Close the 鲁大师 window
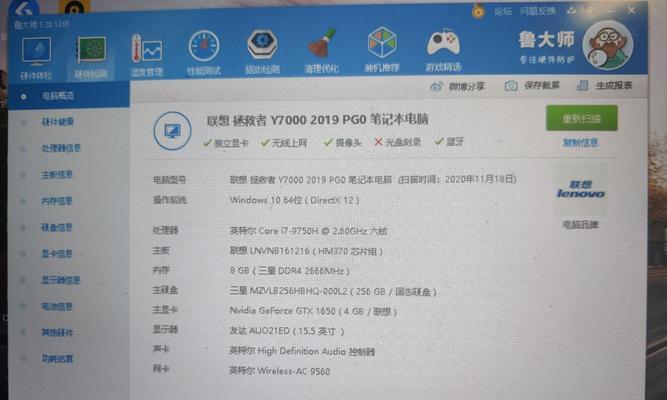Viewport: 667px width, 400px height. (631, 10)
